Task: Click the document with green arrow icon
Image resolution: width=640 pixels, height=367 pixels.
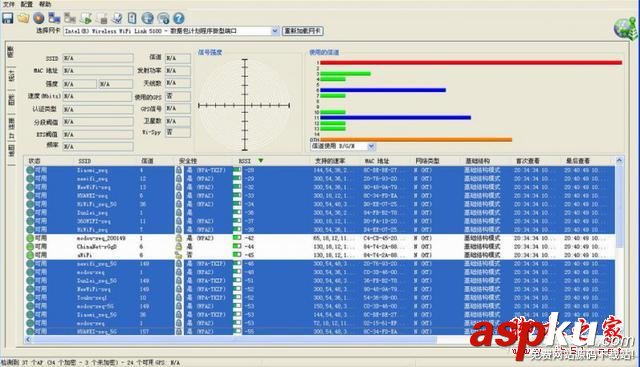Action: [86, 18]
